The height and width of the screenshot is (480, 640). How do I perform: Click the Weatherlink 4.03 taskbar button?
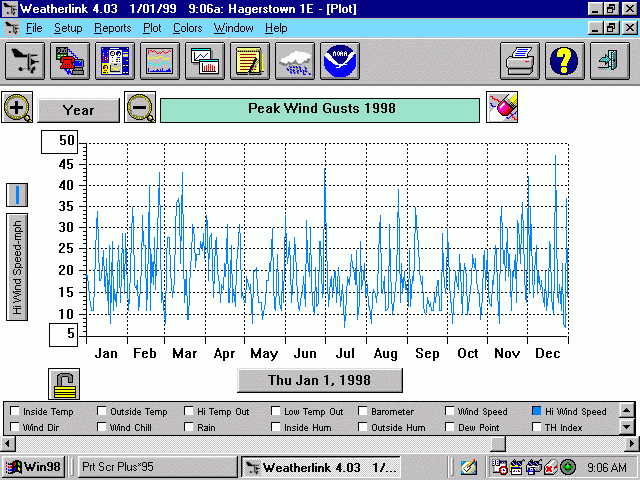pyautogui.click(x=321, y=467)
